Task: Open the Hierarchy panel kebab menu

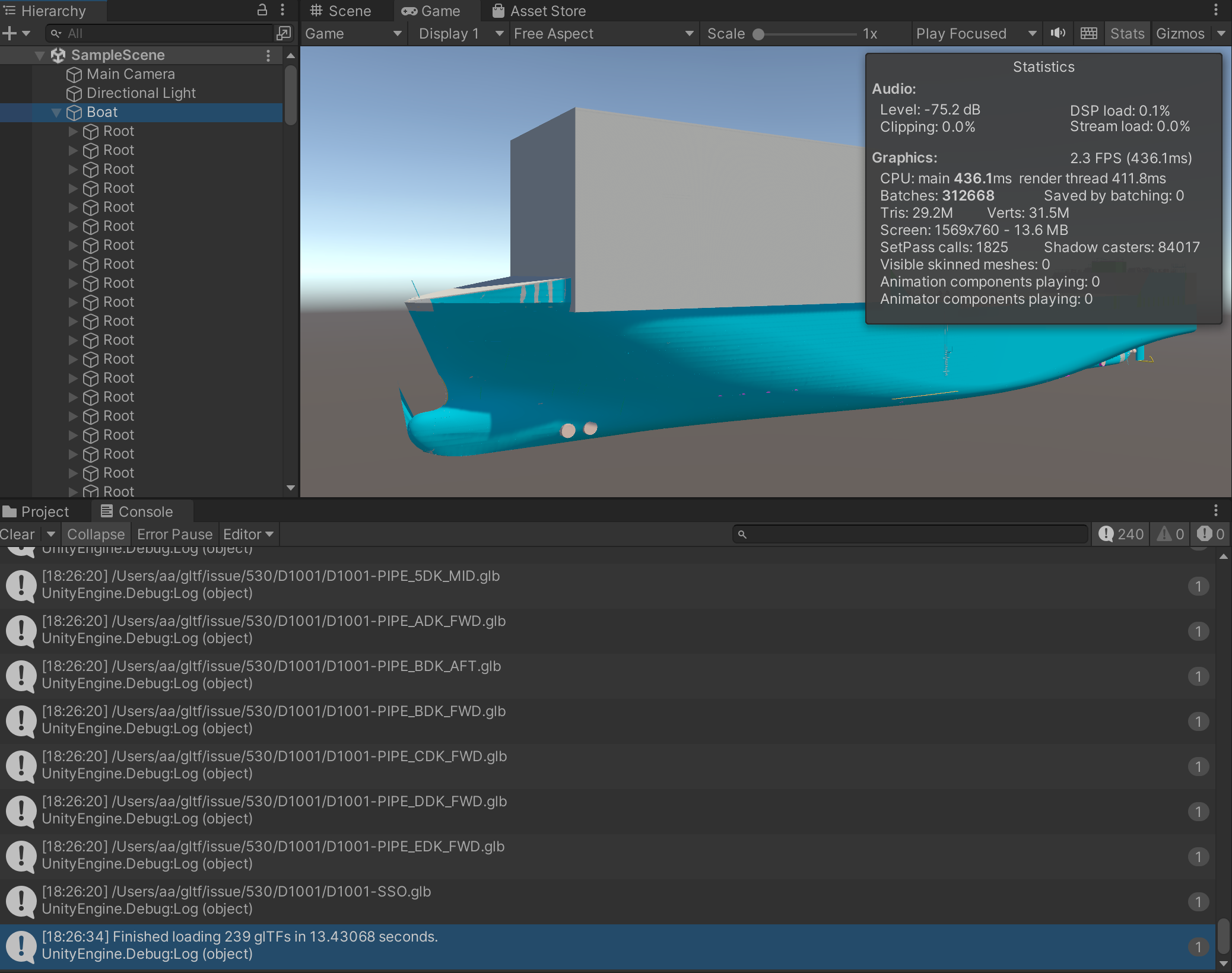Action: coord(282,10)
